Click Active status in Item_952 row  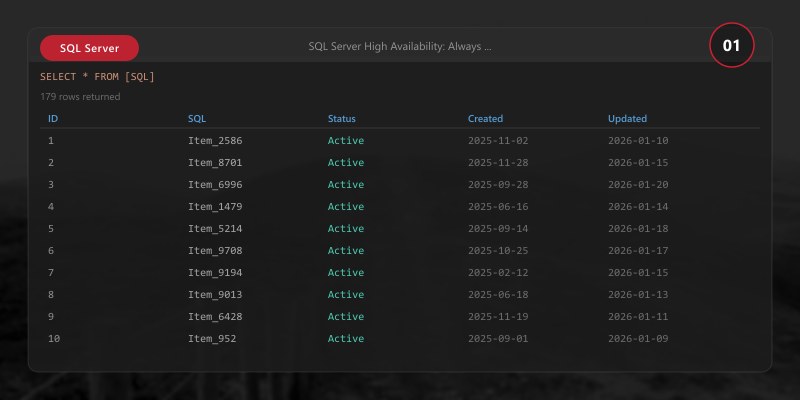click(x=346, y=338)
